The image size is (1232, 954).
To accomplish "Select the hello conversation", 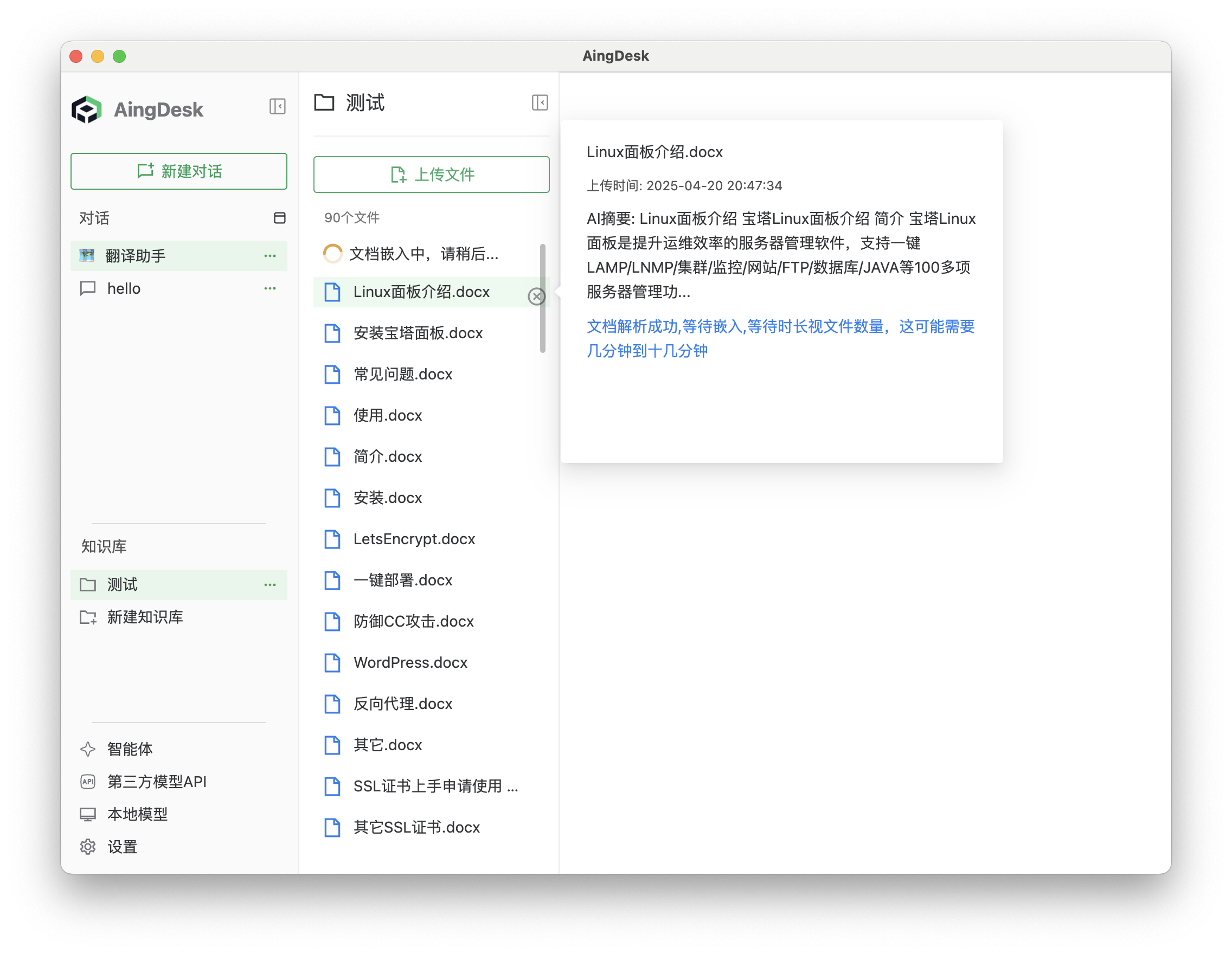I will (x=124, y=289).
